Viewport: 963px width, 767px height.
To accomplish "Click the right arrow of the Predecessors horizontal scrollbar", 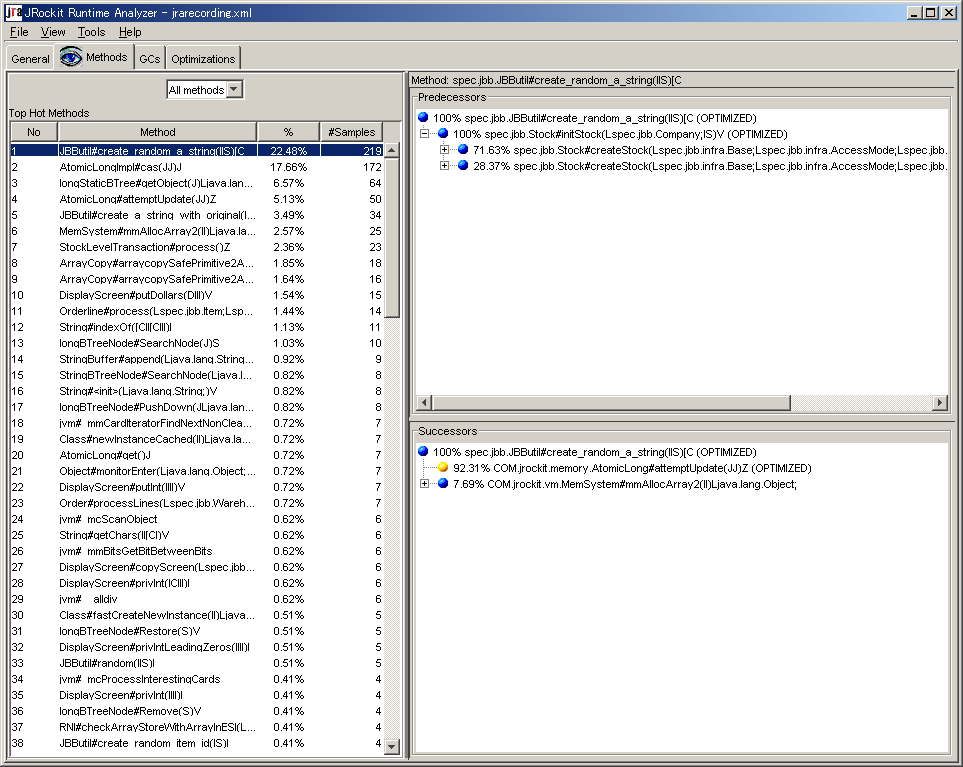I will [941, 401].
